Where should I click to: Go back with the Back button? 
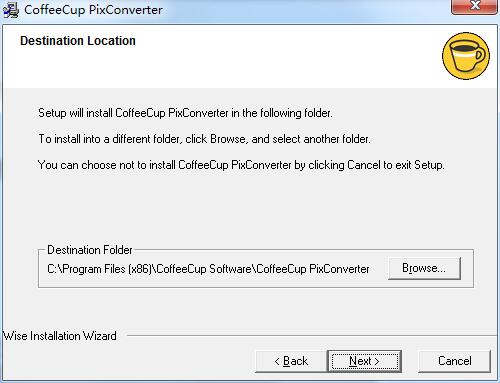291,361
